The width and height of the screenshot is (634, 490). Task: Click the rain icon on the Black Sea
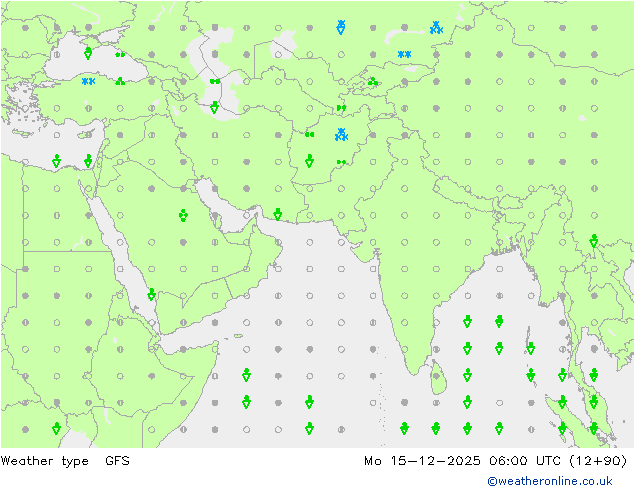88,53
